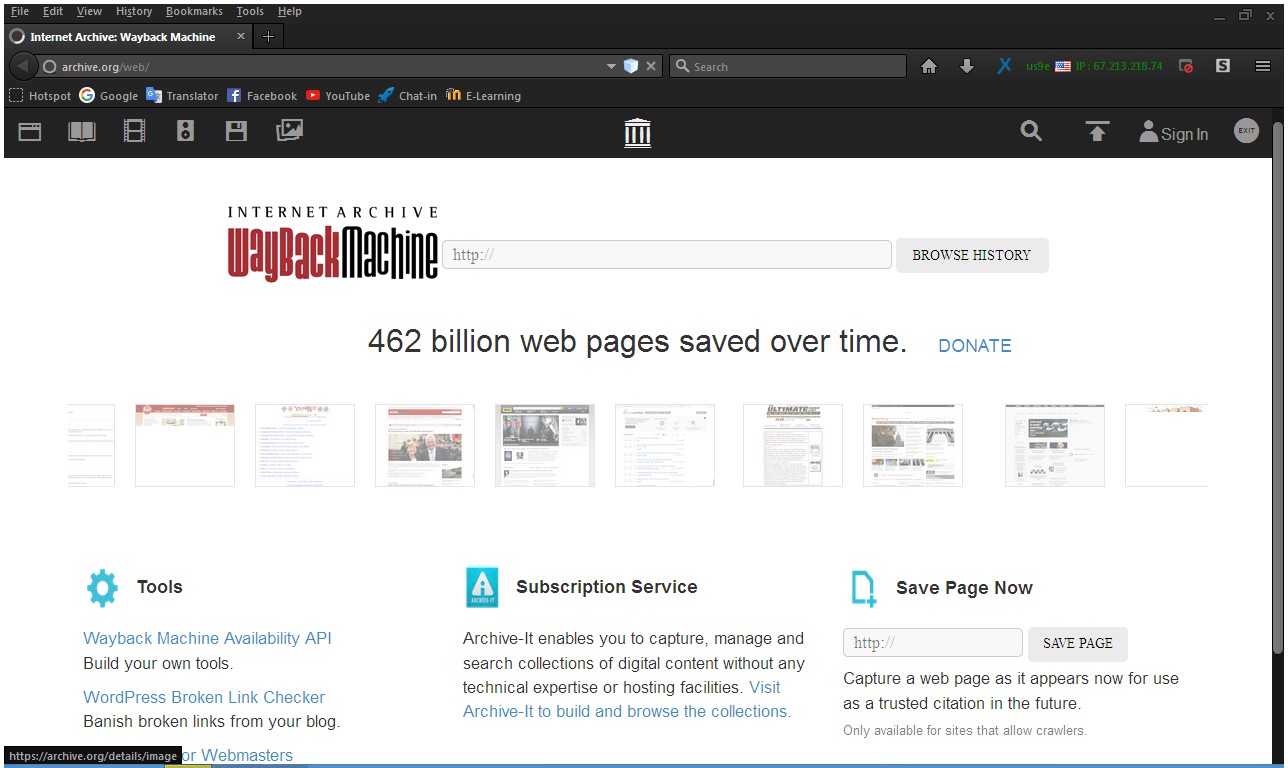Click the US flag IP indicator
The image size is (1288, 768).
tap(1062, 66)
